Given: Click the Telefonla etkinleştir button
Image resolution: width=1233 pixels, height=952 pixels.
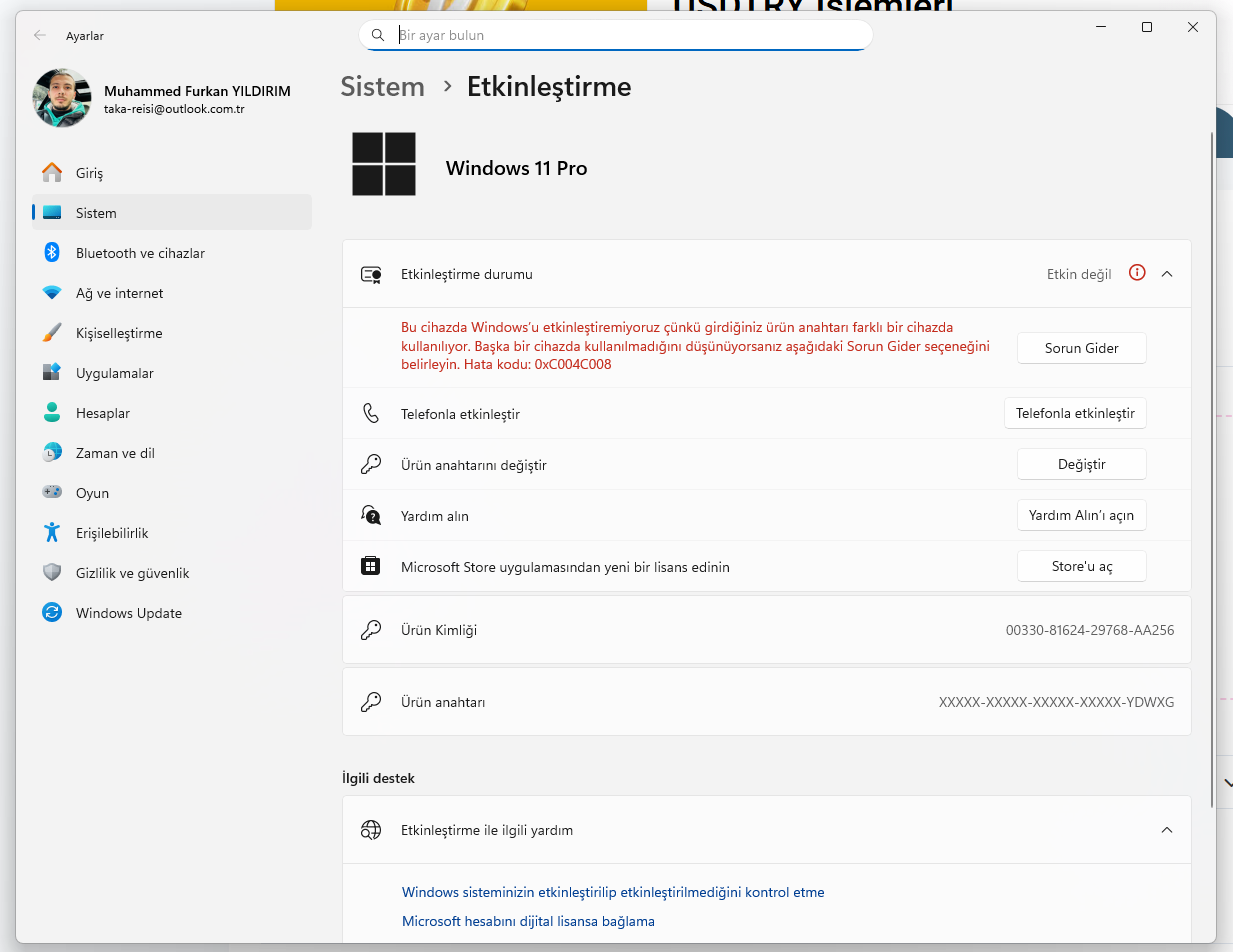Looking at the screenshot, I should tap(1075, 413).
